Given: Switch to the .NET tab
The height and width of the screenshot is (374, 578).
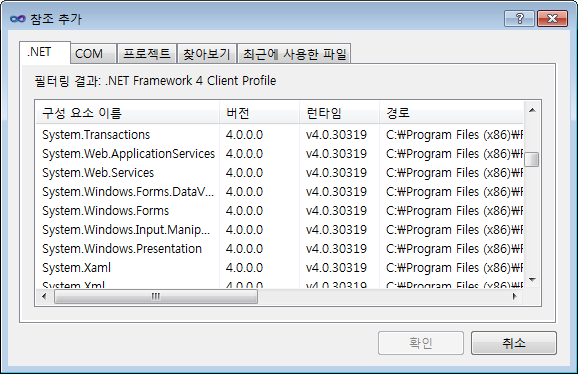Looking at the screenshot, I should point(45,52).
